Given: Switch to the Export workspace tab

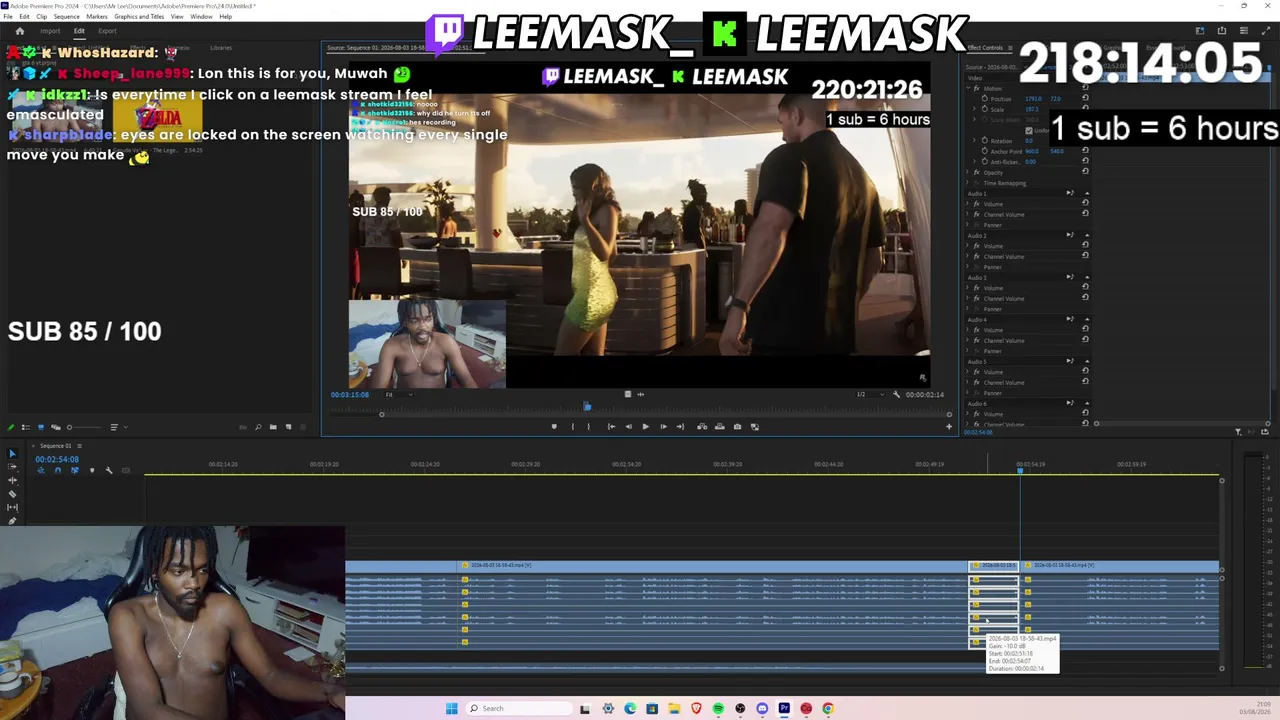Looking at the screenshot, I should click(x=107, y=31).
